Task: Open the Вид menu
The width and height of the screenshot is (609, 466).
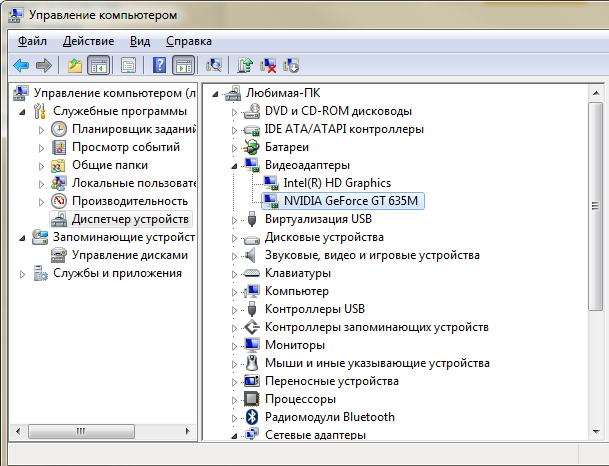Action: click(140, 41)
